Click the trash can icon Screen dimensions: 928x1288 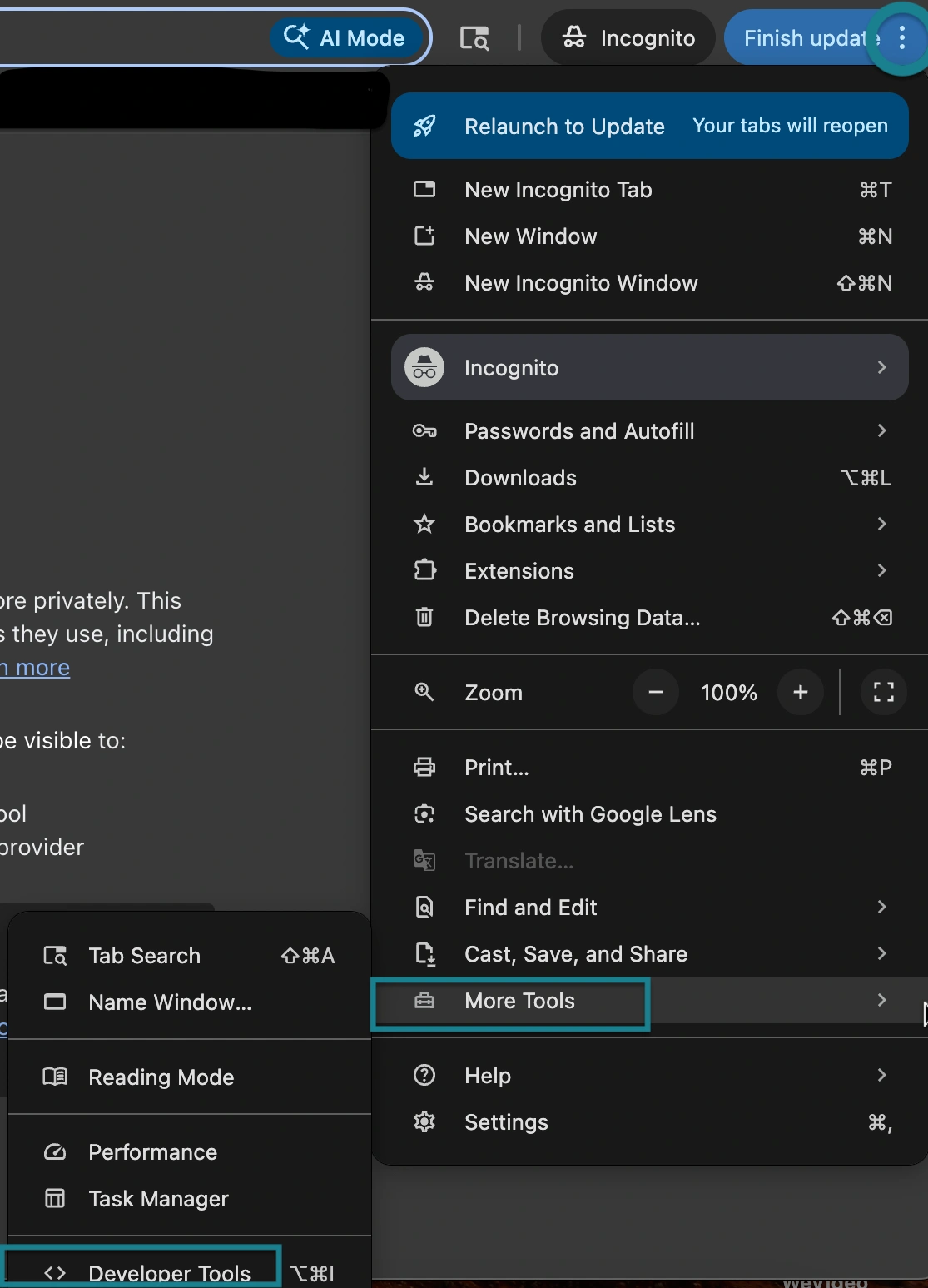(424, 617)
